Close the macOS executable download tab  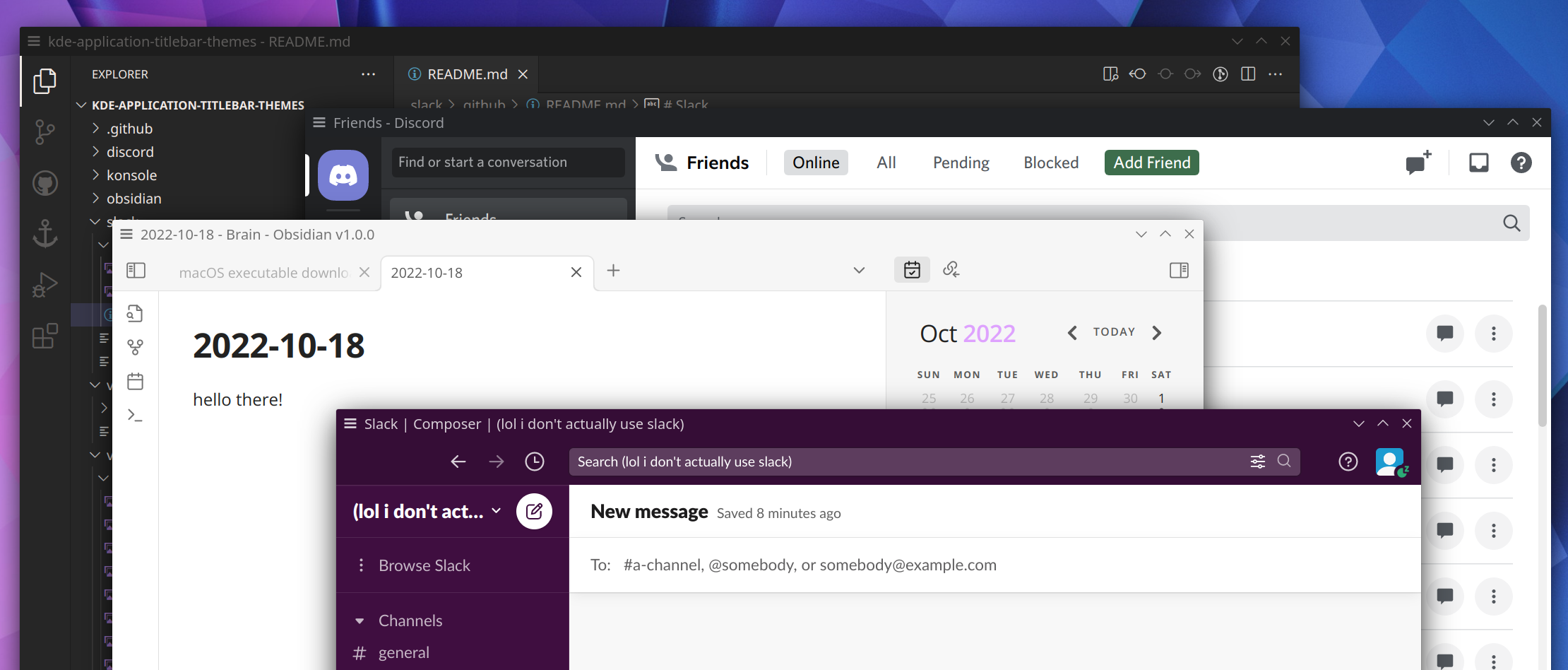tap(364, 272)
